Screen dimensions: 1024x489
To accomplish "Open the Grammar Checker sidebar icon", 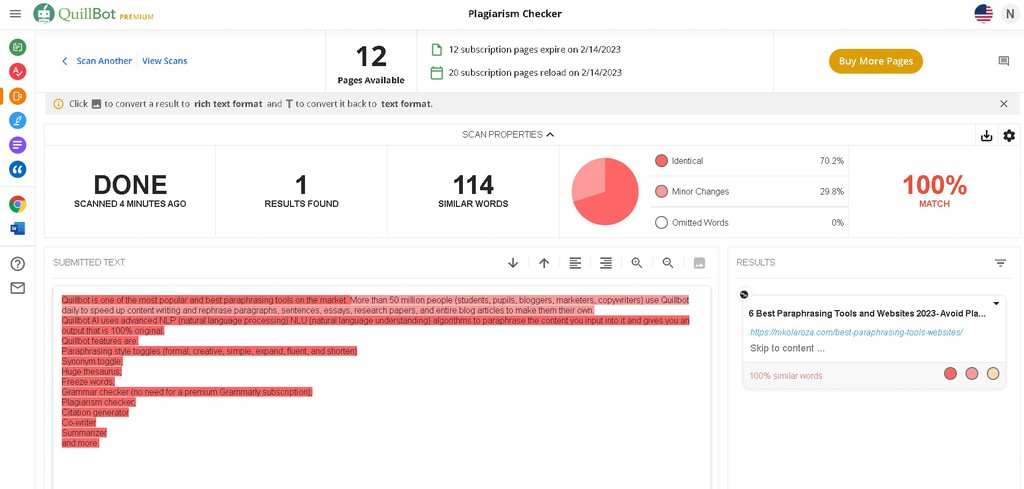I will [x=18, y=71].
